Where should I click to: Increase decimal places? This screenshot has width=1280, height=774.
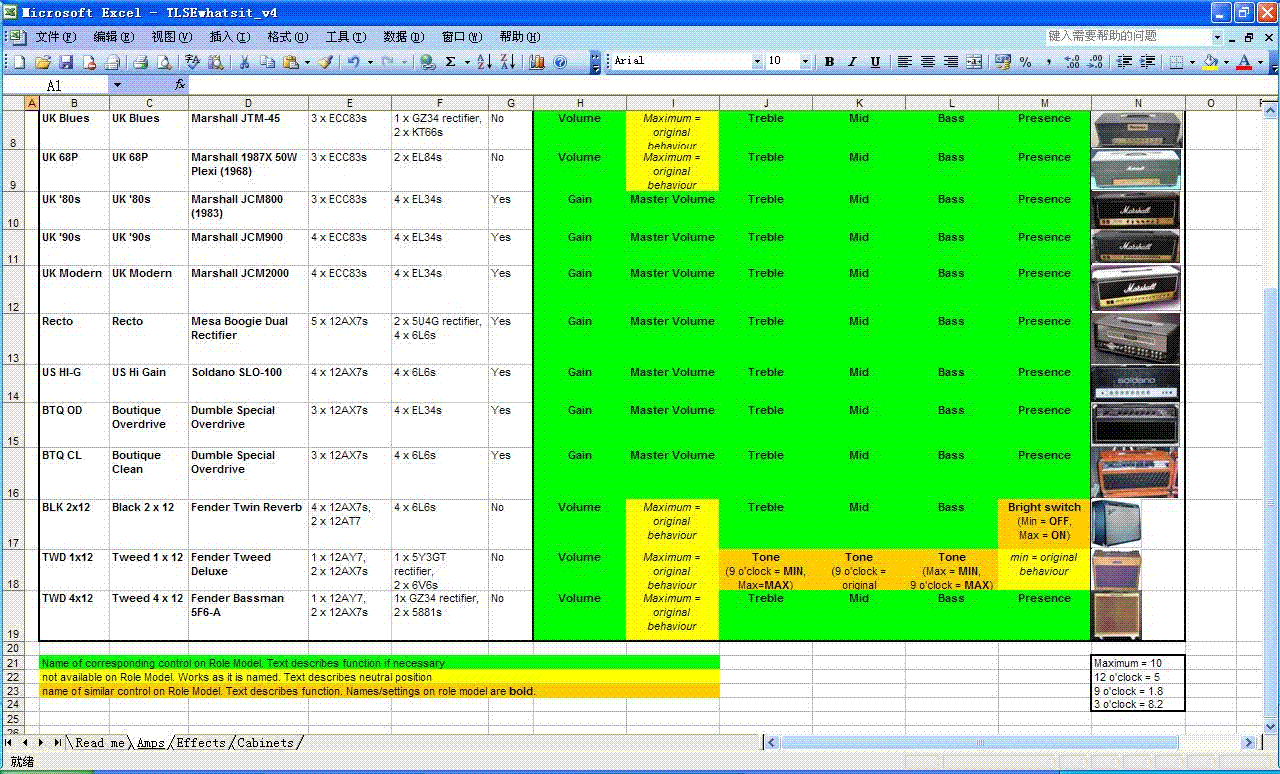point(1072,62)
